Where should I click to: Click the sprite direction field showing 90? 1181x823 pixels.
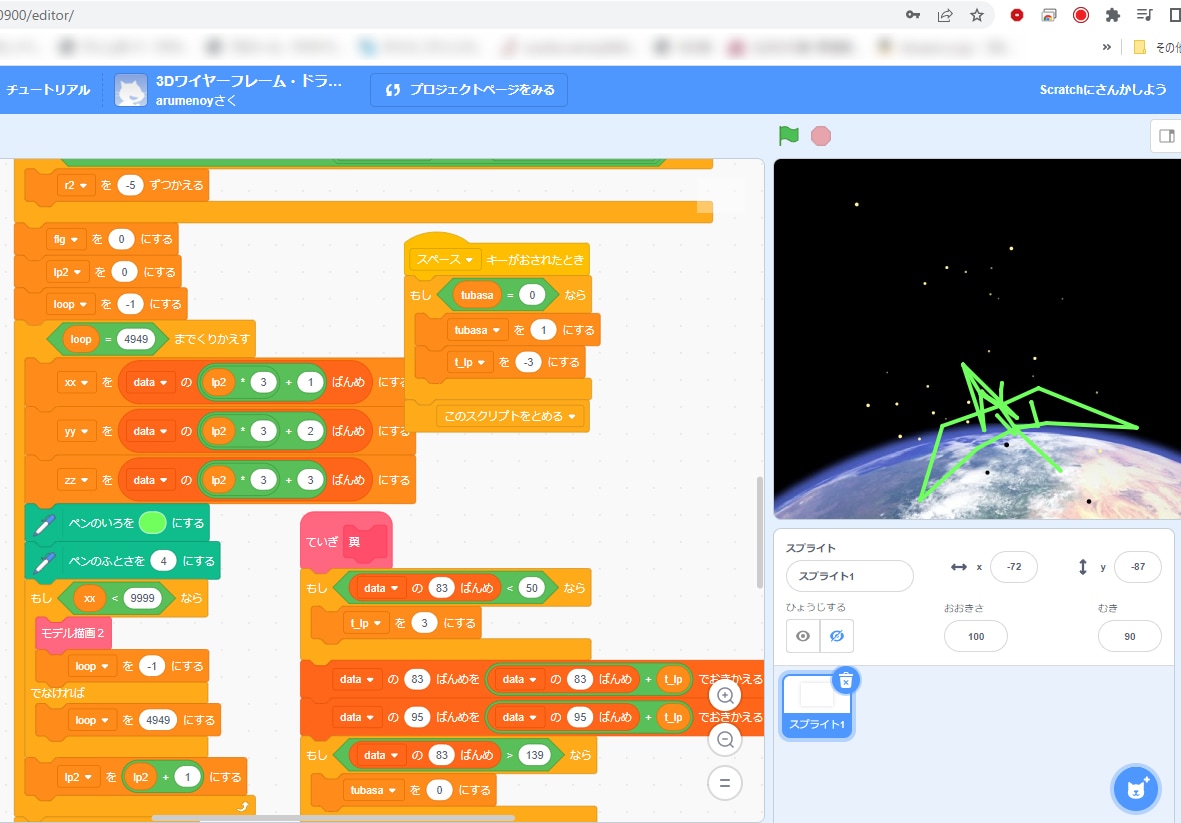[x=1129, y=636]
